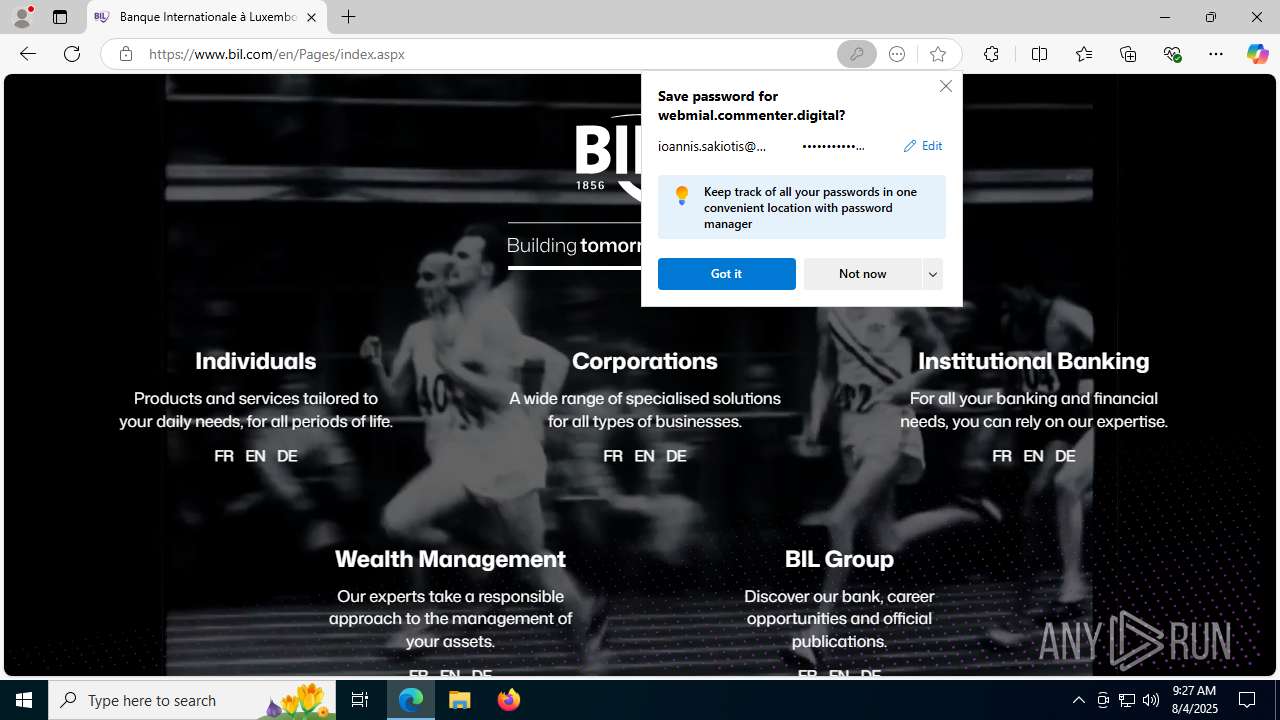This screenshot has width=1280, height=720.
Task: Click the password manager tip lightbulb
Action: (681, 195)
